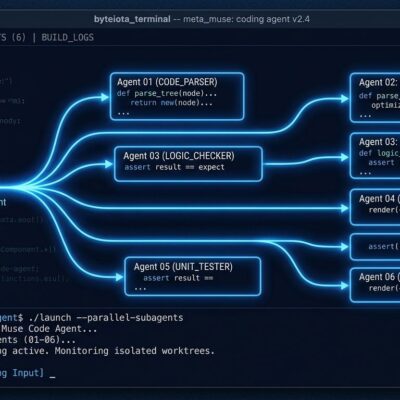Click the 'return new(node)...' code line
Viewport: 400px width, 400px height.
coord(171,103)
